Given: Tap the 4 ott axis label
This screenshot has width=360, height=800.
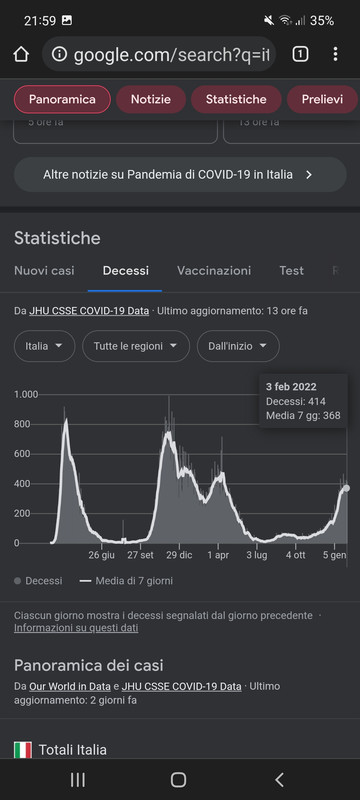Looking at the screenshot, I should coord(296,555).
